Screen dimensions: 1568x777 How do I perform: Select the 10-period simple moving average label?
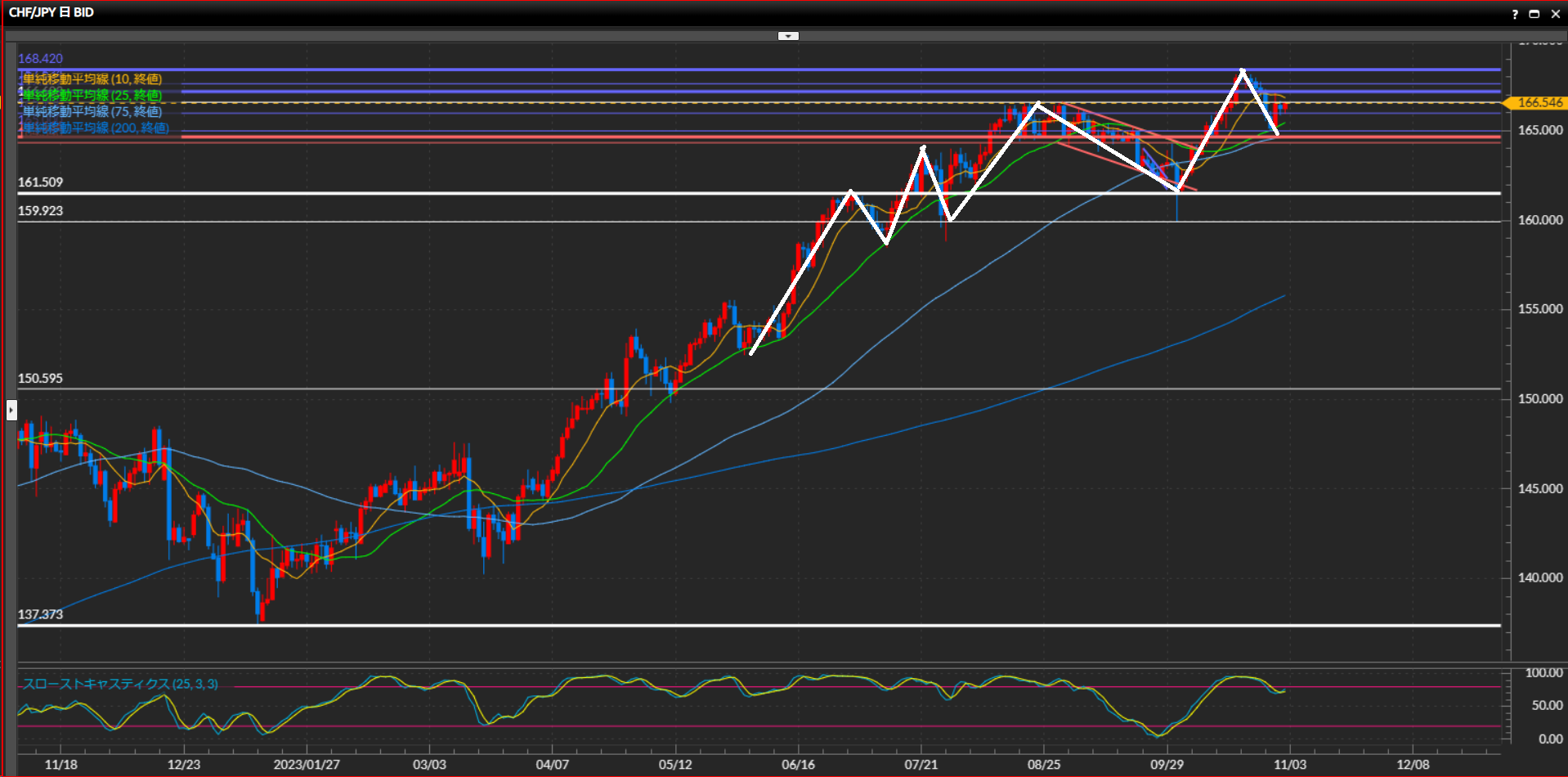point(92,79)
